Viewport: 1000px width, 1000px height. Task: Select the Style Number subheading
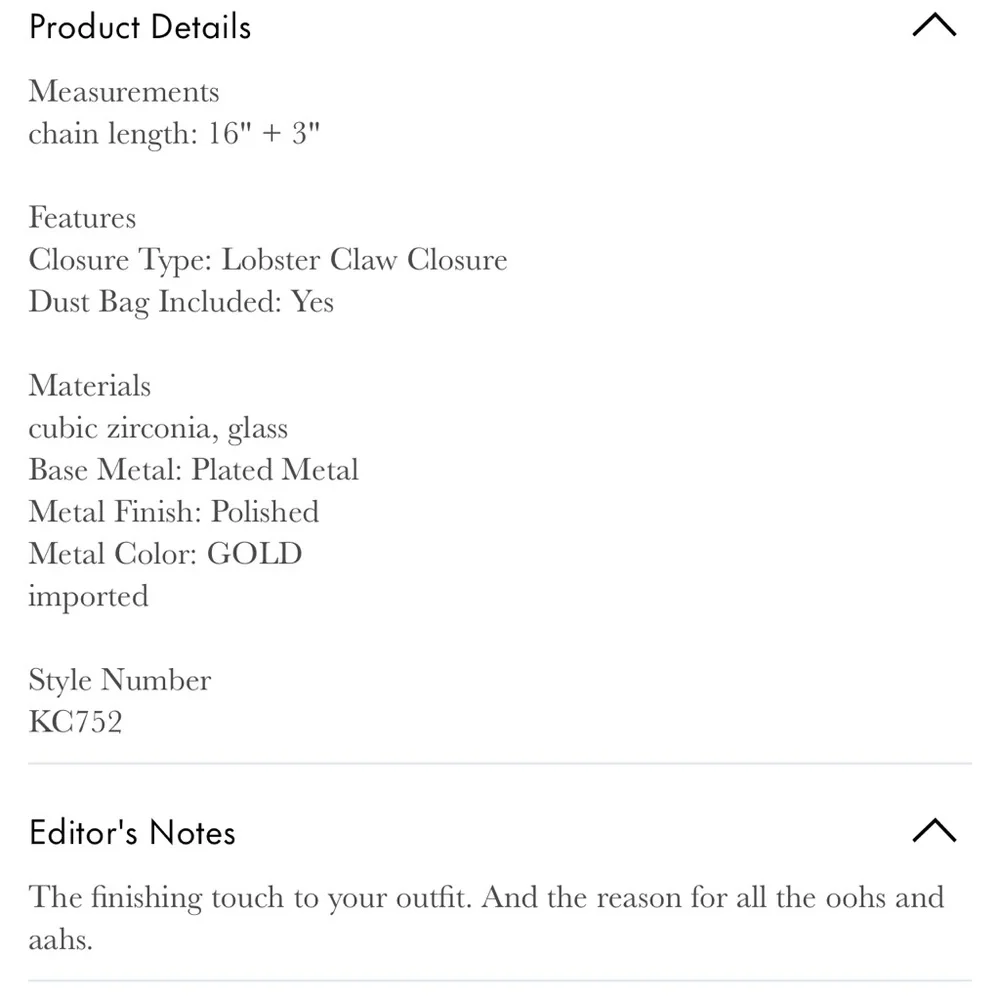120,680
